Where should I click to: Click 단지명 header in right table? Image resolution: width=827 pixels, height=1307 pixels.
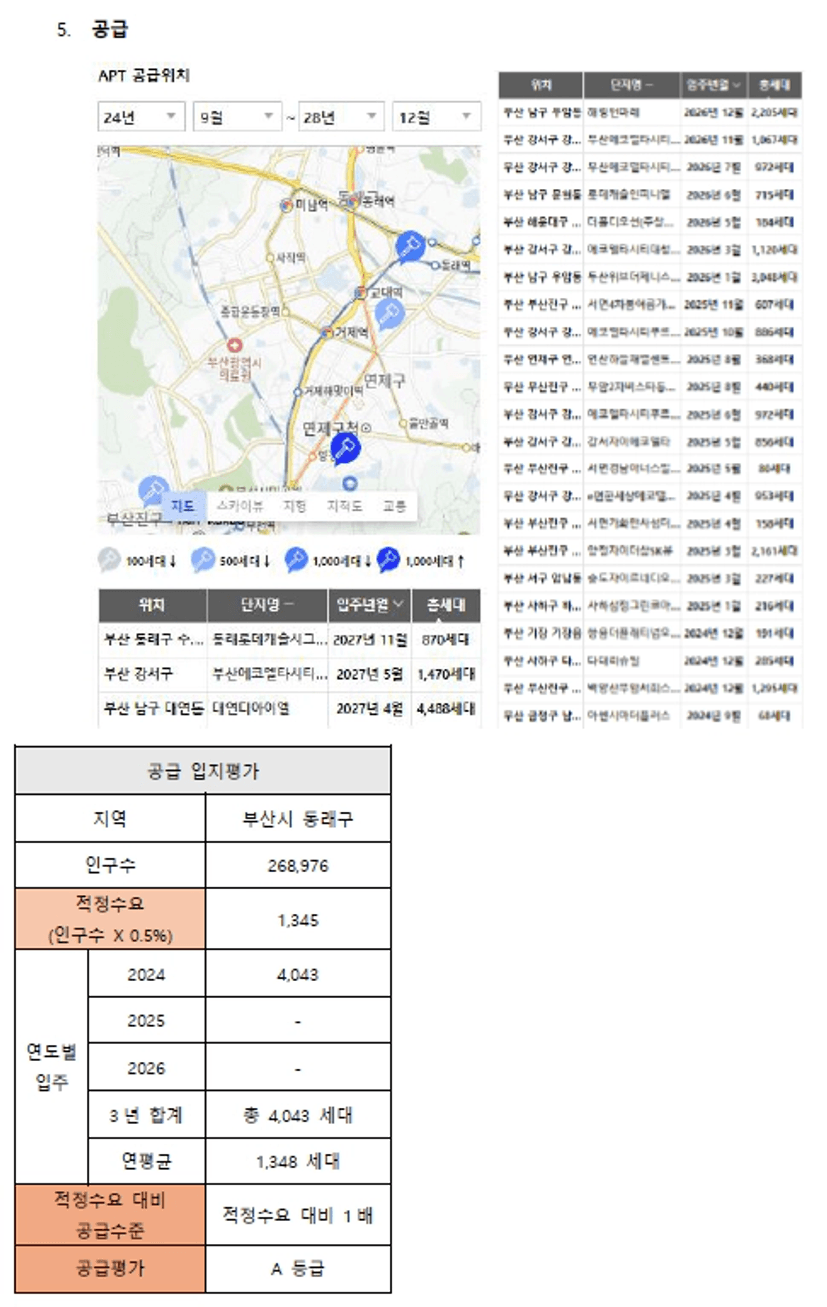pos(632,85)
